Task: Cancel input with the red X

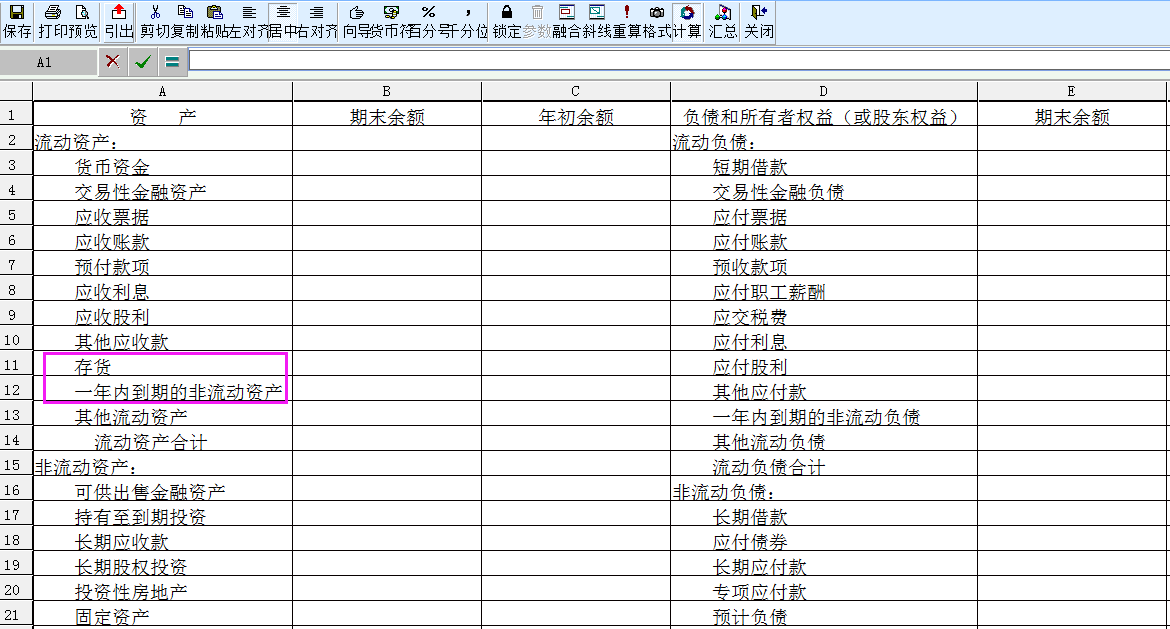Action: 112,61
